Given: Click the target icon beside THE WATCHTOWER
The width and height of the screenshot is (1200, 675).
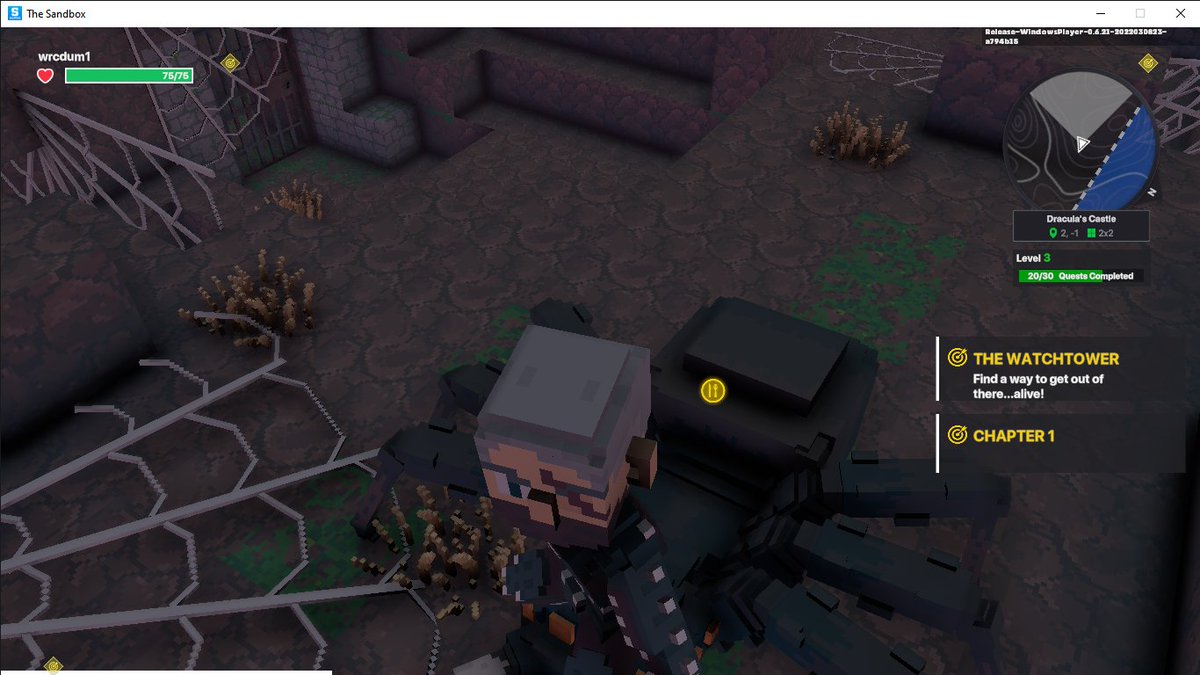Looking at the screenshot, I should [957, 358].
